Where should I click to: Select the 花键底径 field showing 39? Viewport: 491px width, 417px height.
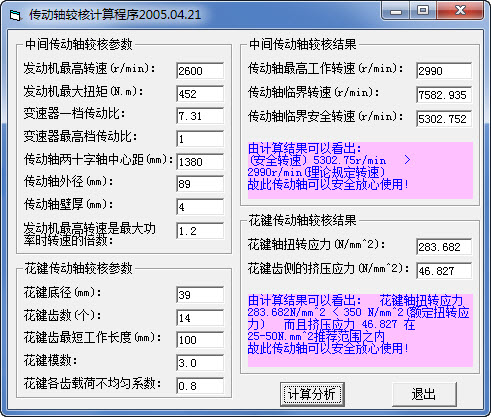coord(200,295)
